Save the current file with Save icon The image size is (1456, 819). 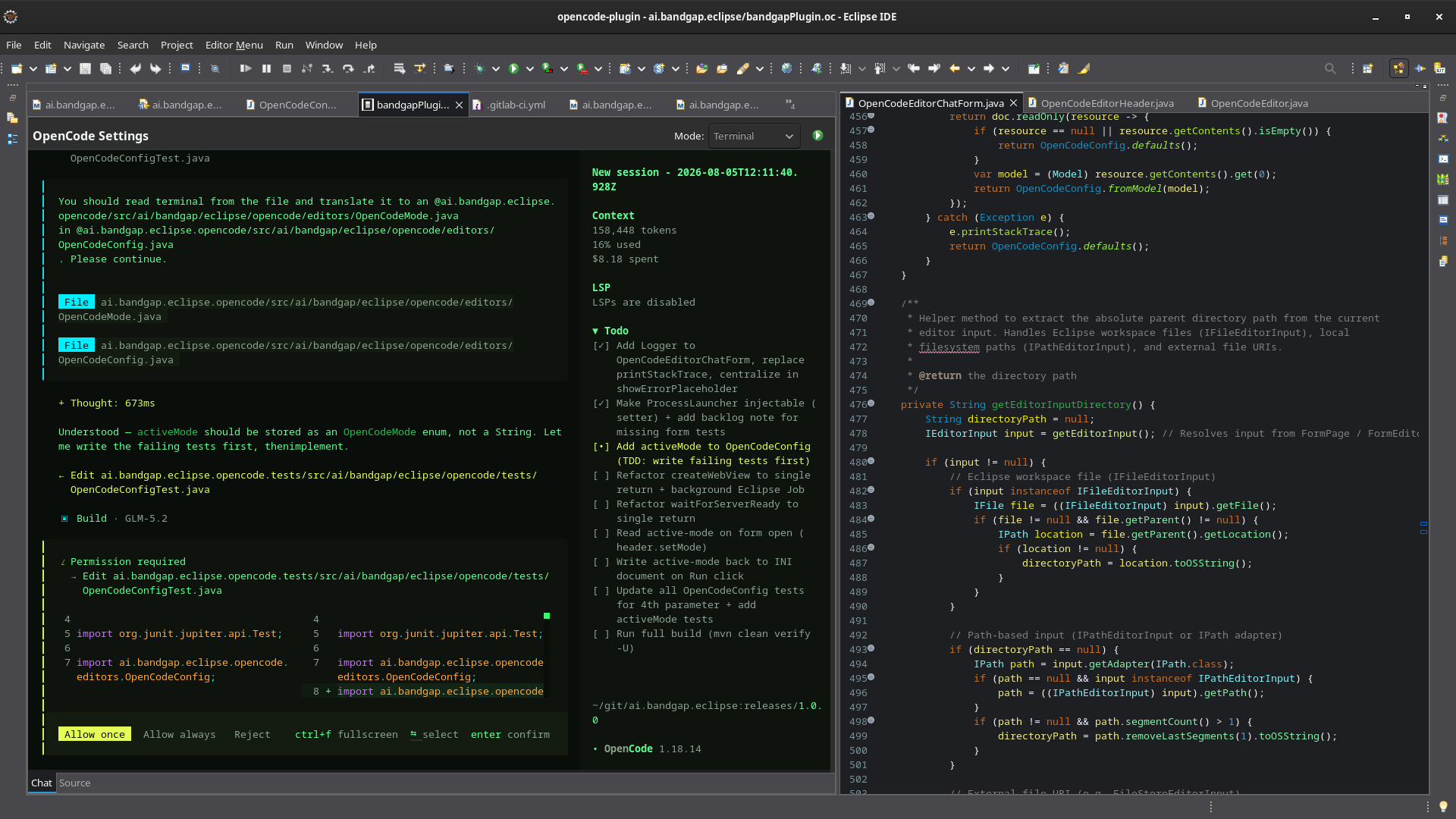click(86, 68)
